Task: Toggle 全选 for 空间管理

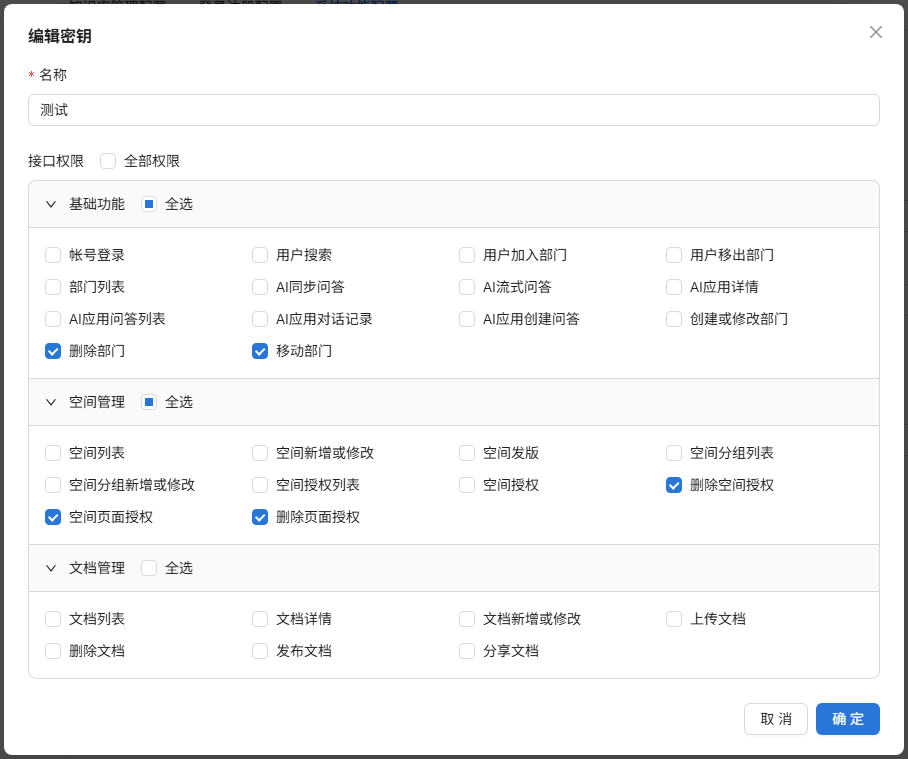Action: (149, 402)
